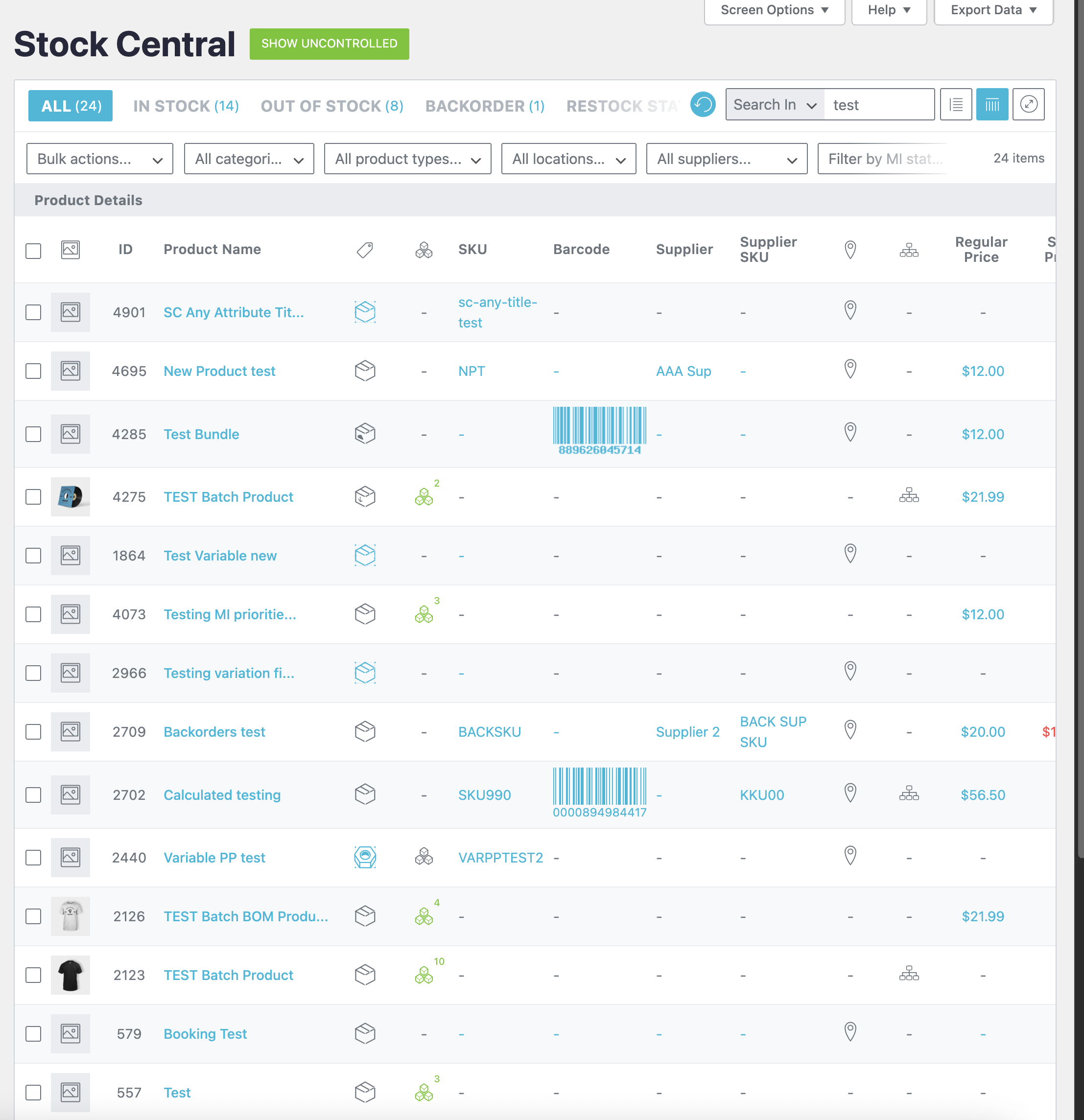Screen dimensions: 1084x1120
Task: Click the image thumbnail column header icon
Action: click(x=71, y=250)
